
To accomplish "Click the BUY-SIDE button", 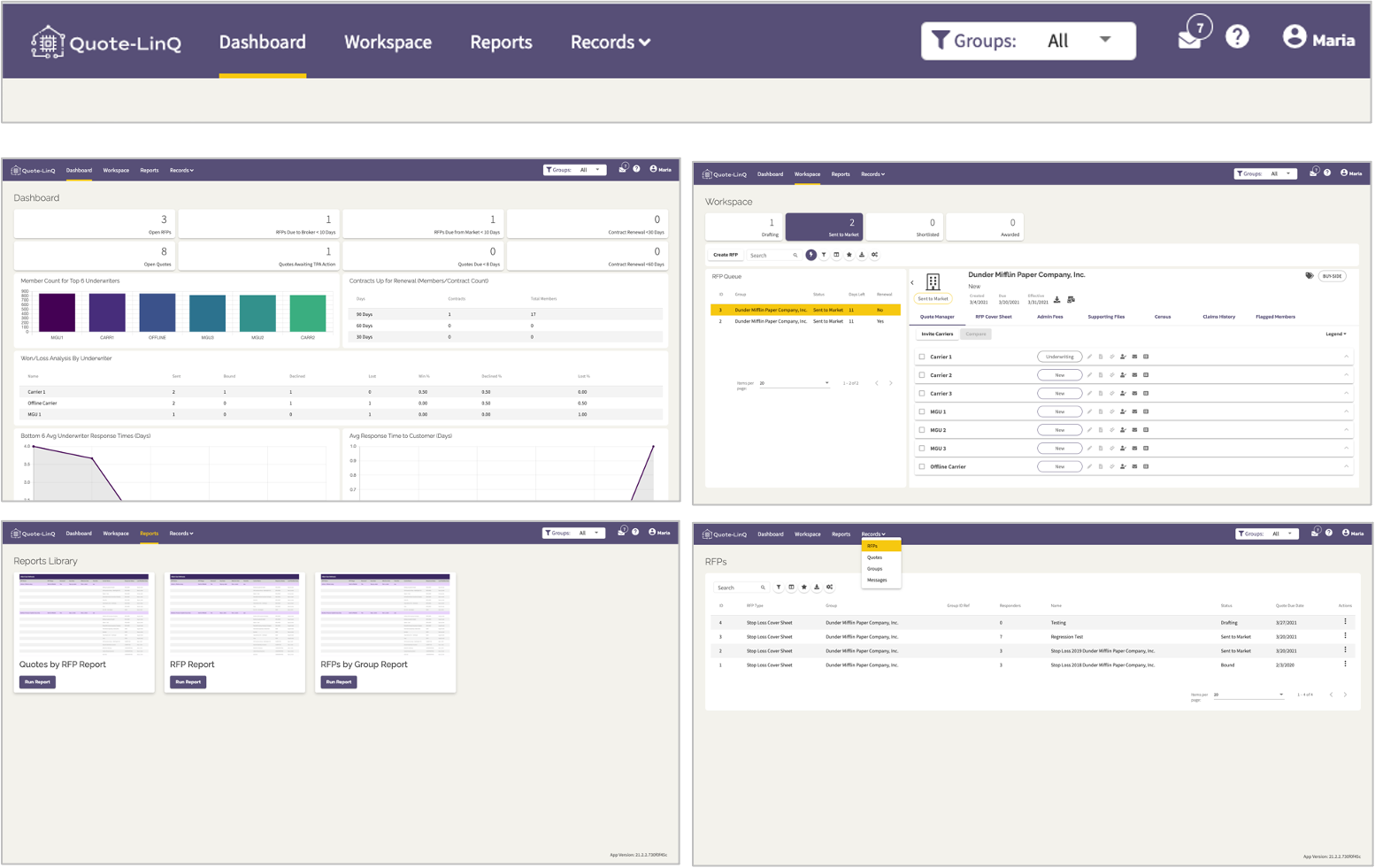I will pyautogui.click(x=1333, y=276).
